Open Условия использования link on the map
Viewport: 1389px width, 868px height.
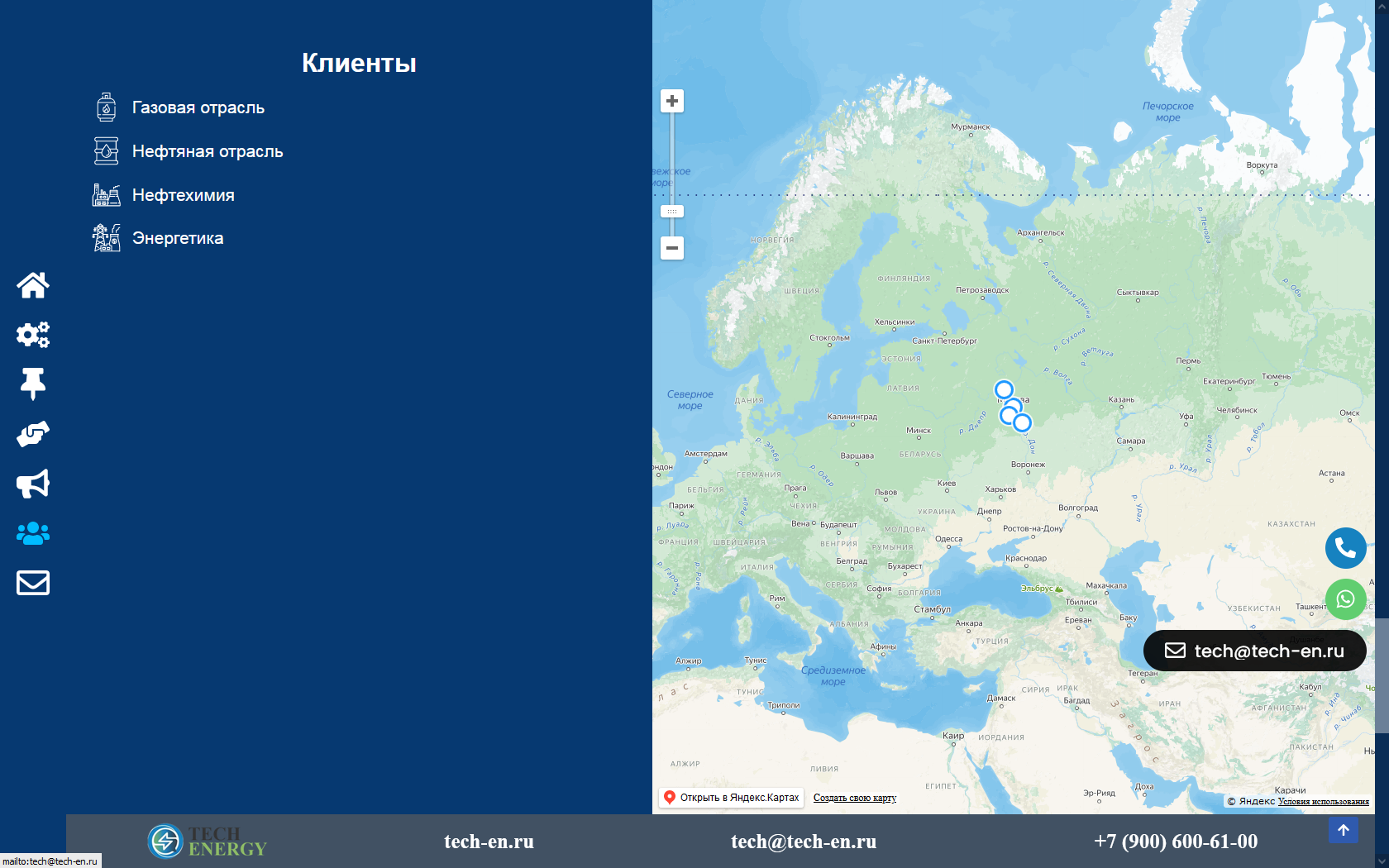(1324, 801)
